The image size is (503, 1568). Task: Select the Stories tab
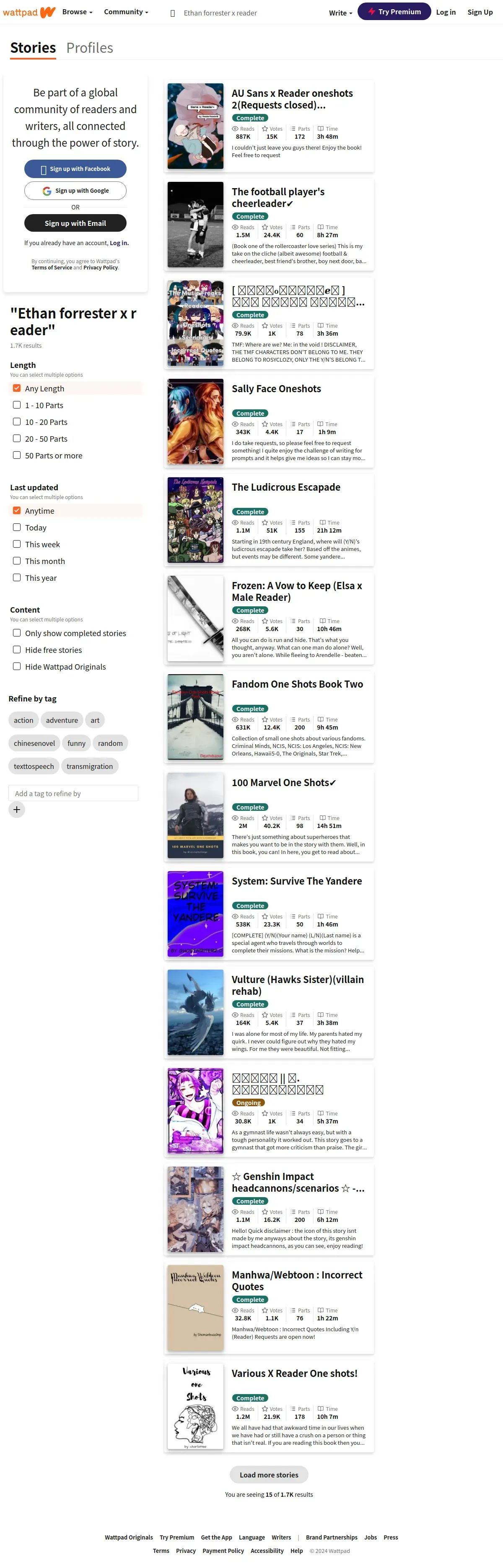(33, 48)
